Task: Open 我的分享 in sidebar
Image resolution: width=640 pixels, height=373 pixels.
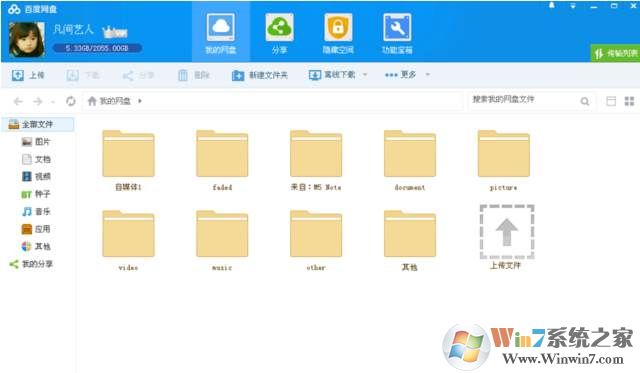Action: [x=31, y=264]
